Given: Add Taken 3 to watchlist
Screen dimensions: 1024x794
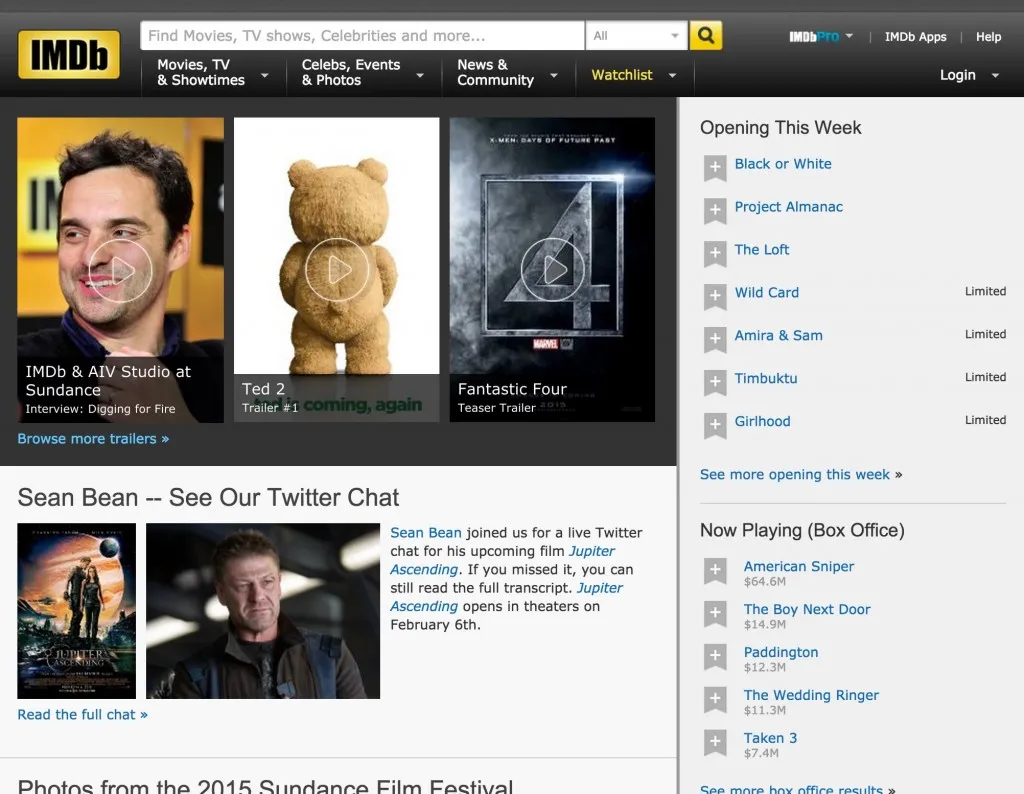Looking at the screenshot, I should (715, 742).
